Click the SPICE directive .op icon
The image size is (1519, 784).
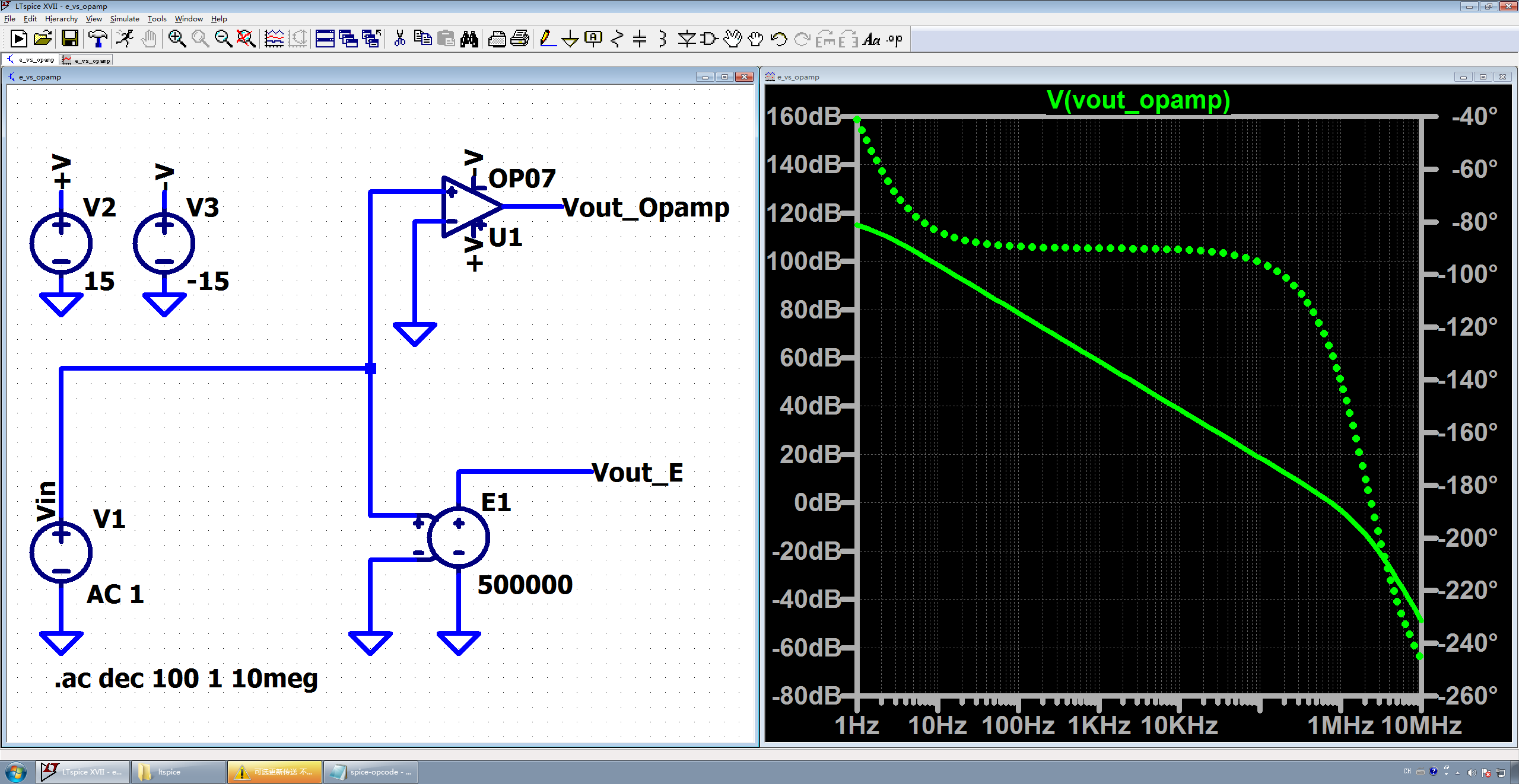click(895, 39)
